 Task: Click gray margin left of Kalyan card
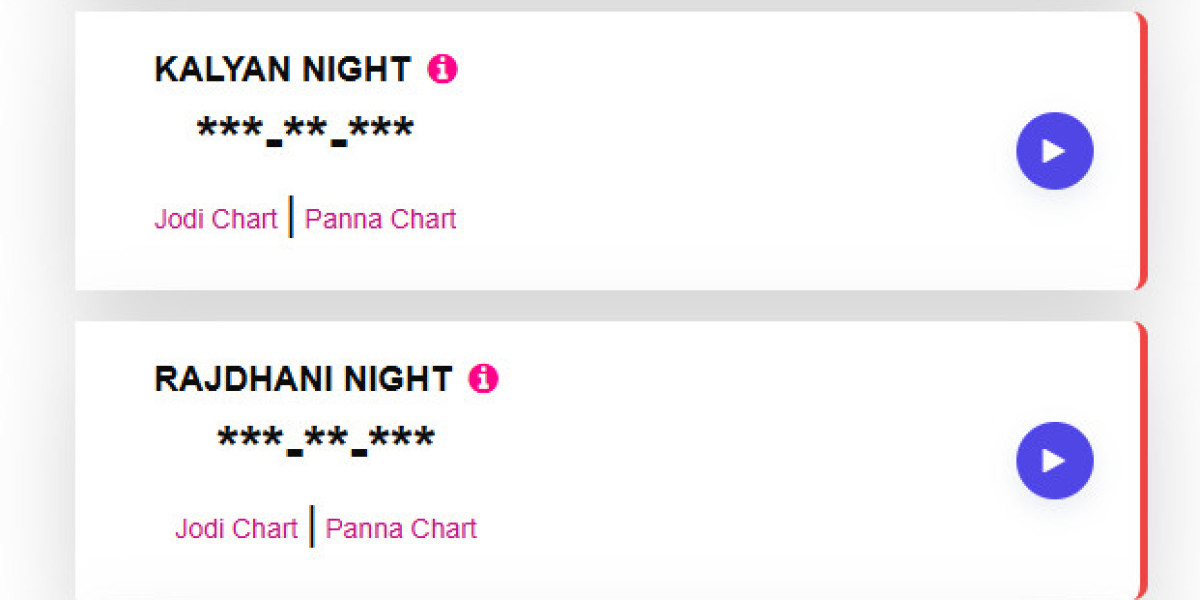click(x=36, y=150)
